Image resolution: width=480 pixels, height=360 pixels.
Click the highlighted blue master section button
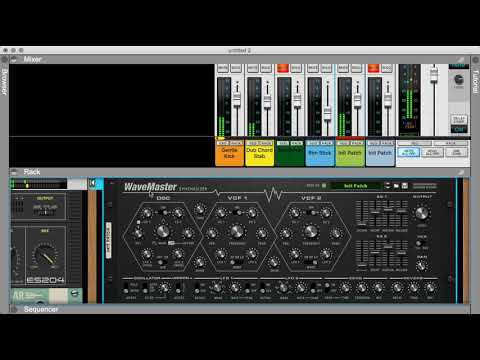point(409,153)
